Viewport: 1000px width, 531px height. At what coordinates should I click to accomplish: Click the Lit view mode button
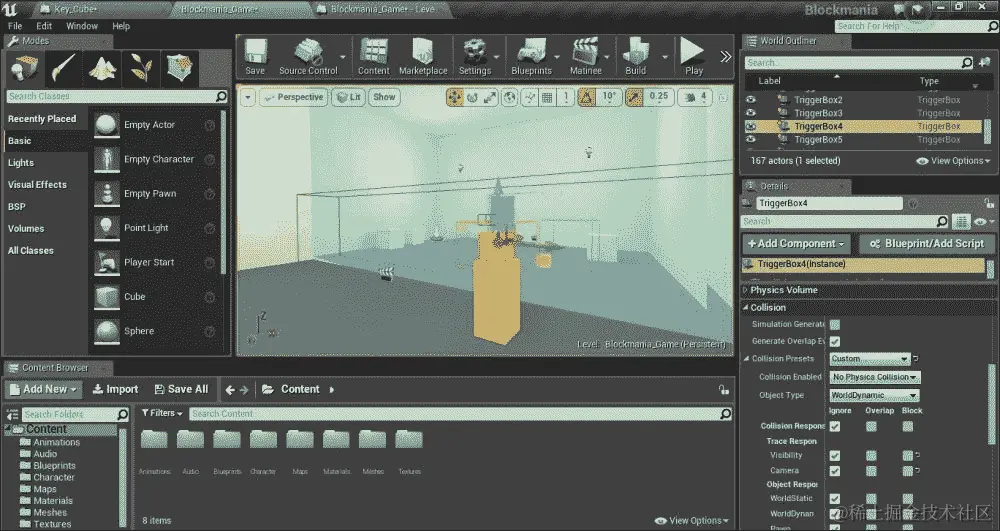349,98
